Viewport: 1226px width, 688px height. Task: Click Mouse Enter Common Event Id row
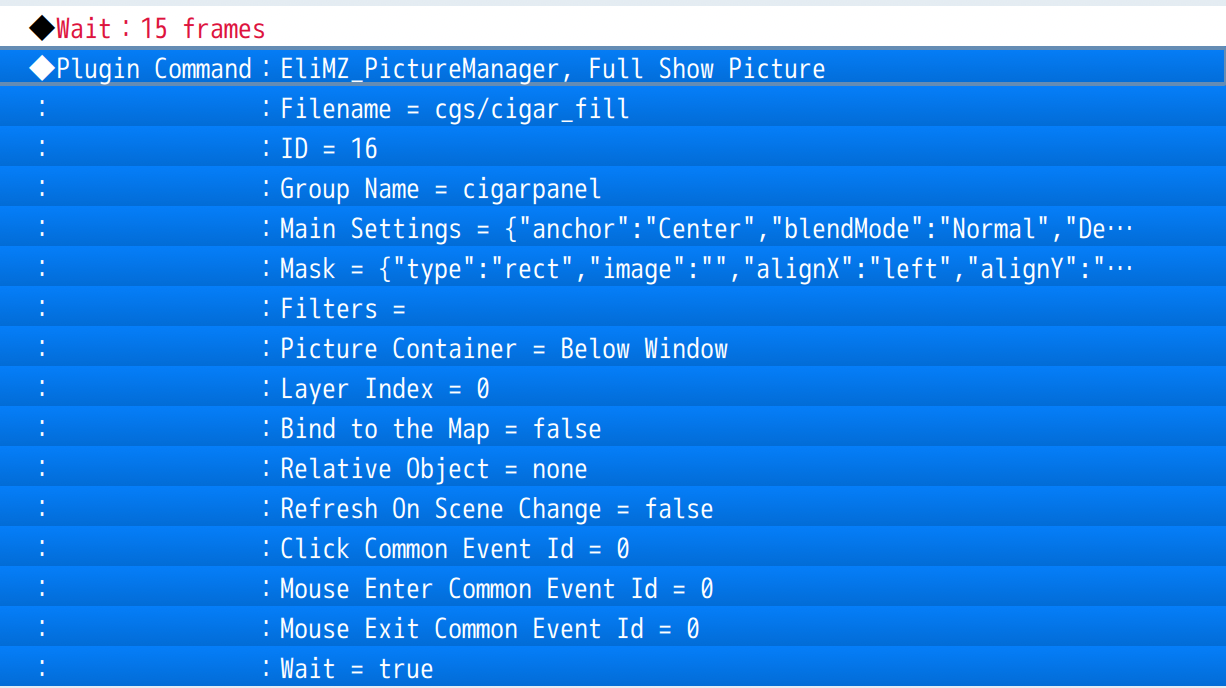coord(496,589)
